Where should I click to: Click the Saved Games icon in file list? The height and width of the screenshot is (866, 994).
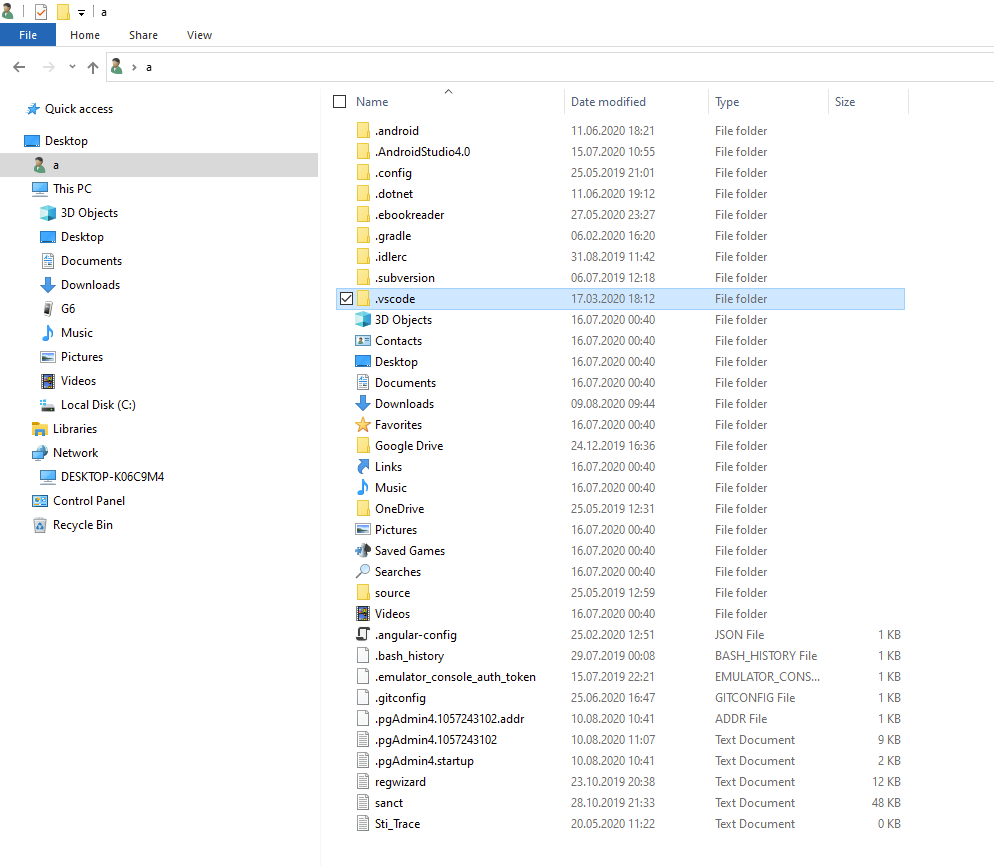(363, 550)
